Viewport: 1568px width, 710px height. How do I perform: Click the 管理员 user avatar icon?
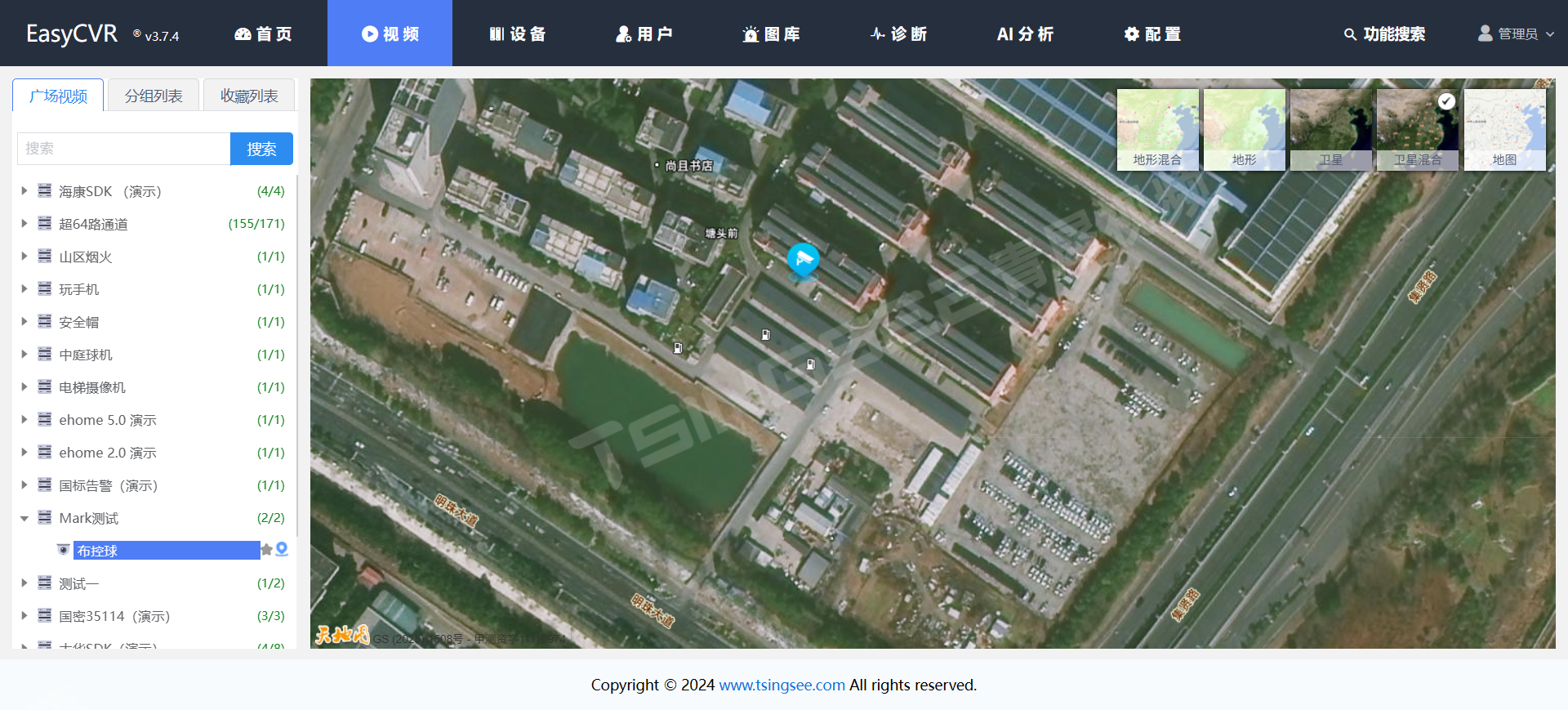pos(1485,33)
